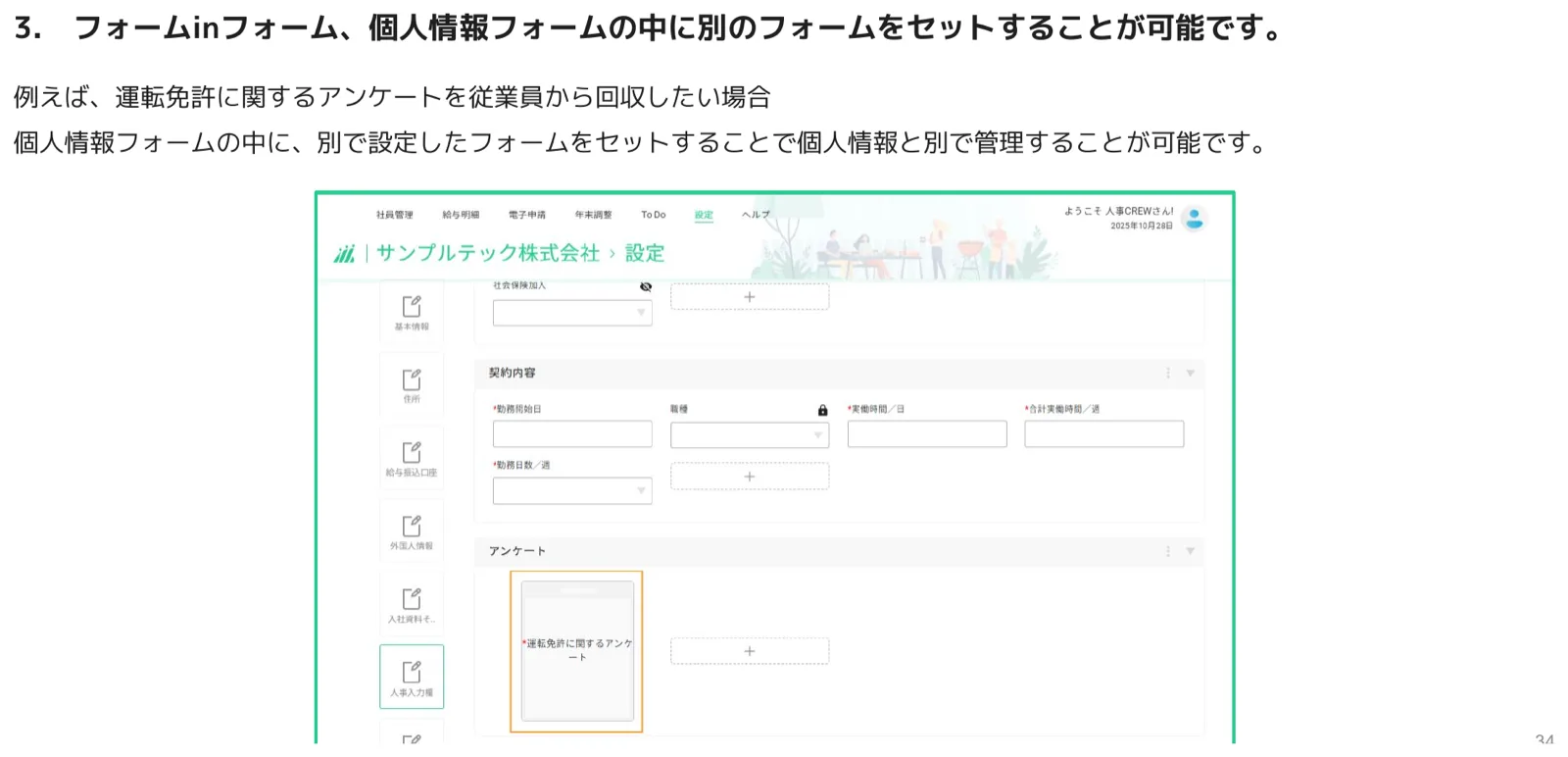Open the ヘルプ menu
This screenshot has width=1568, height=757.
tap(756, 215)
